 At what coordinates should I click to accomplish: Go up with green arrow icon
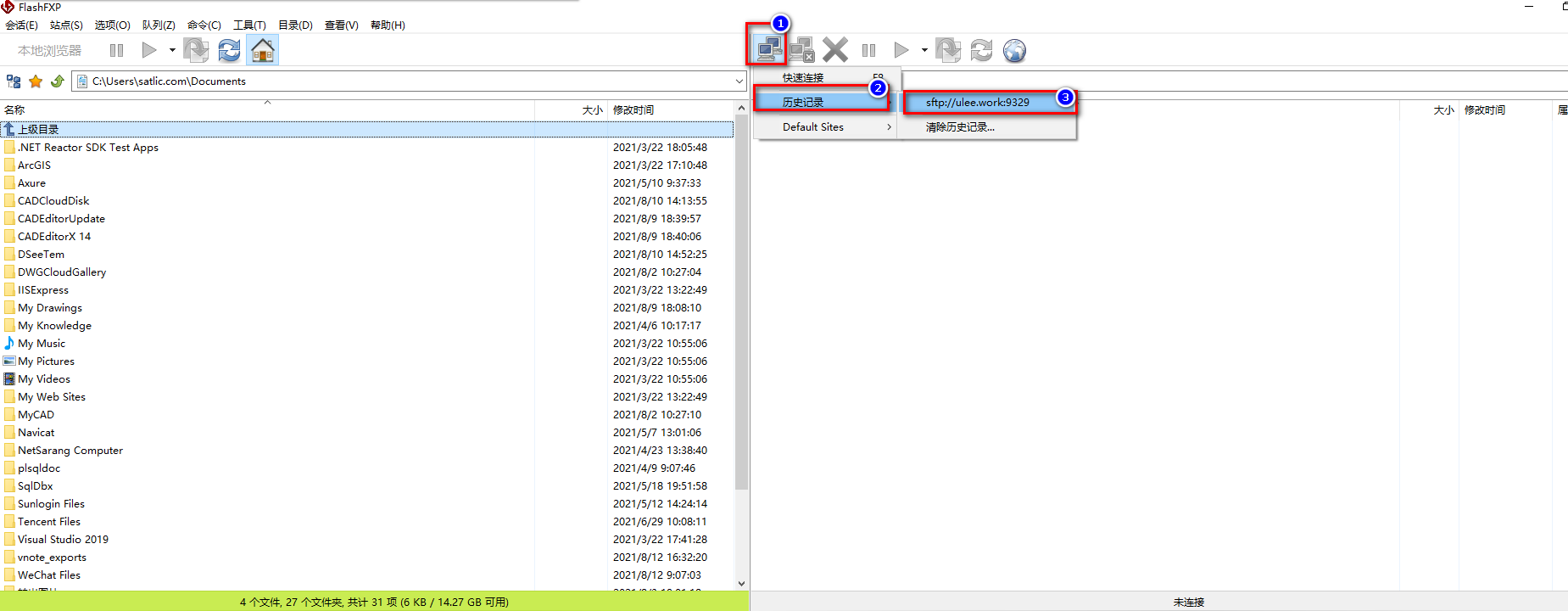pyautogui.click(x=58, y=81)
